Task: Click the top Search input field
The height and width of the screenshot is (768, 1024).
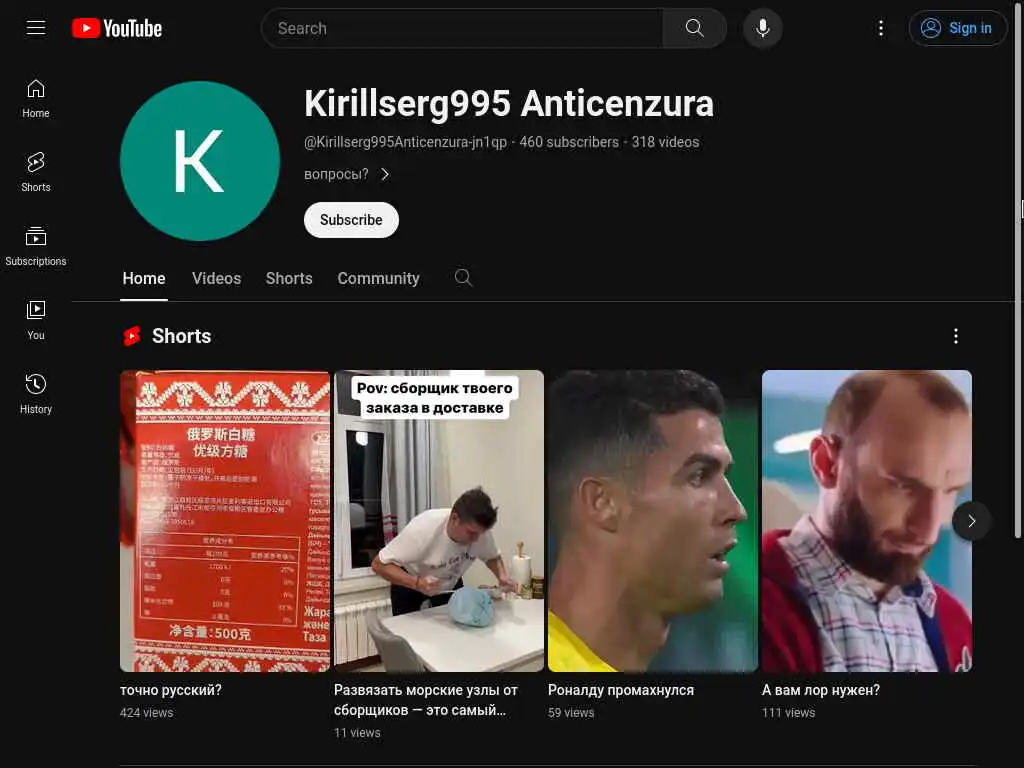Action: click(x=462, y=28)
